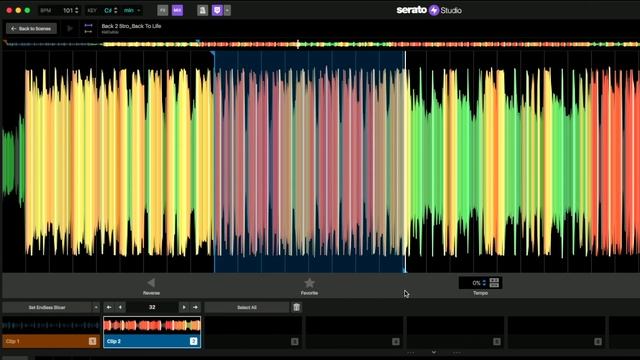Toggle the FX button in the top bar
Screen dimensions: 640x360
pos(162,10)
